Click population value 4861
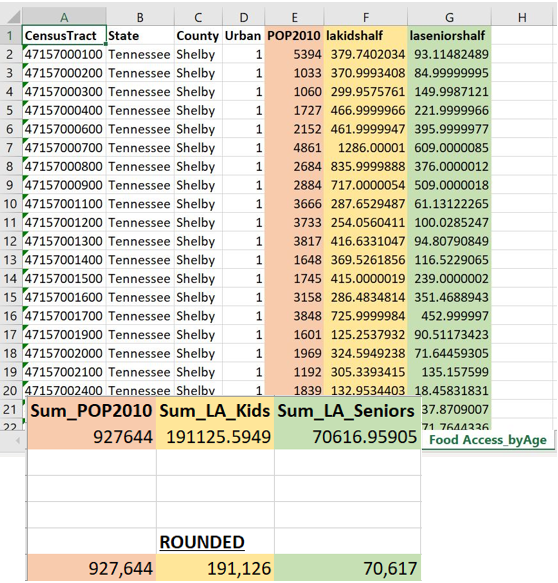The width and height of the screenshot is (558, 583). [294, 148]
